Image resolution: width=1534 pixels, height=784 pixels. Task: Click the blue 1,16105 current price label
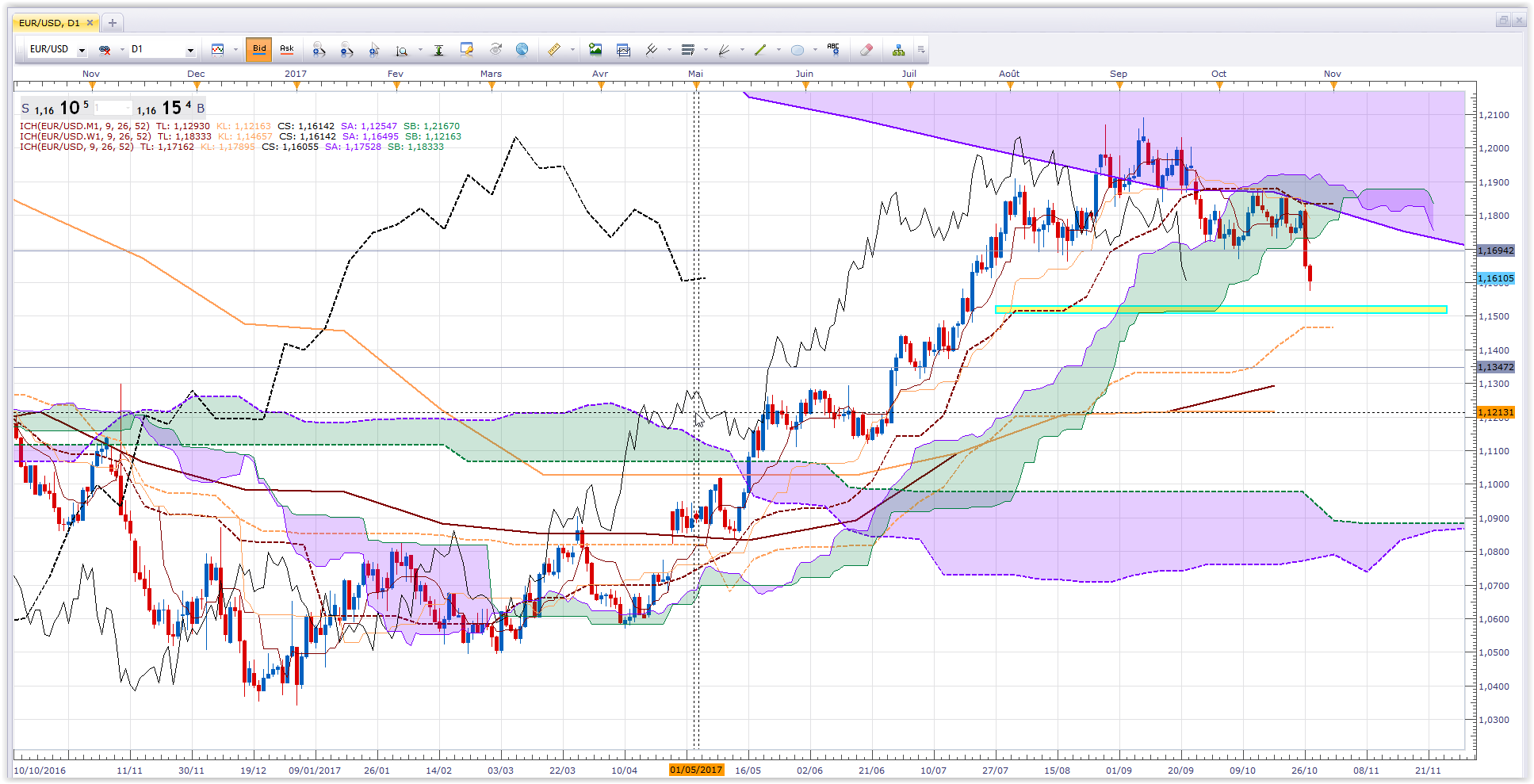point(1496,278)
